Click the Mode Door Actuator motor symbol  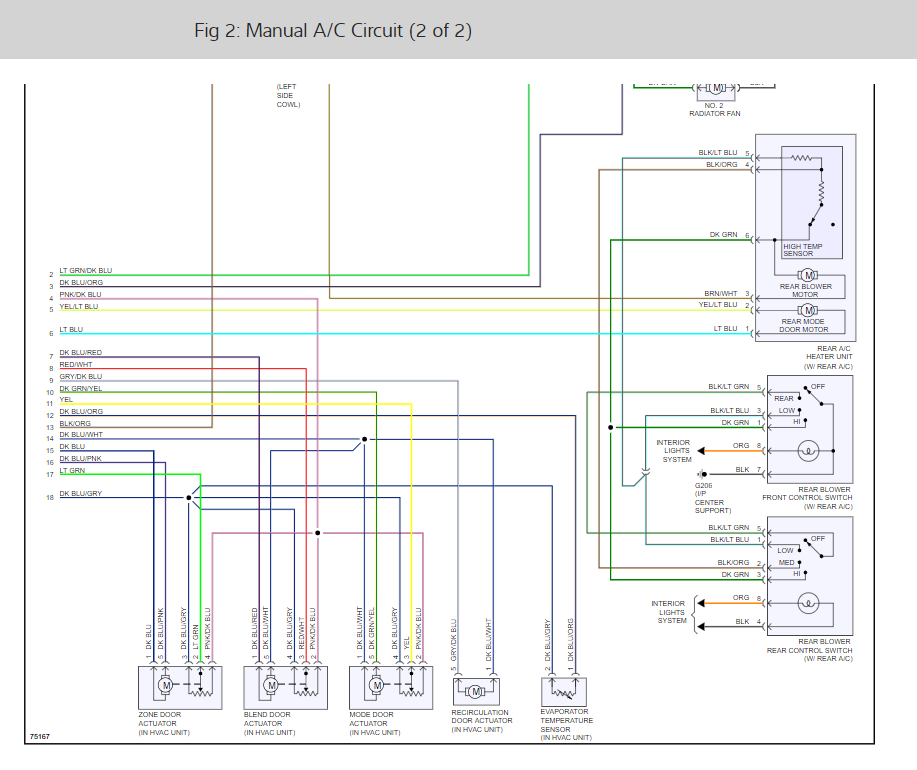(x=377, y=685)
